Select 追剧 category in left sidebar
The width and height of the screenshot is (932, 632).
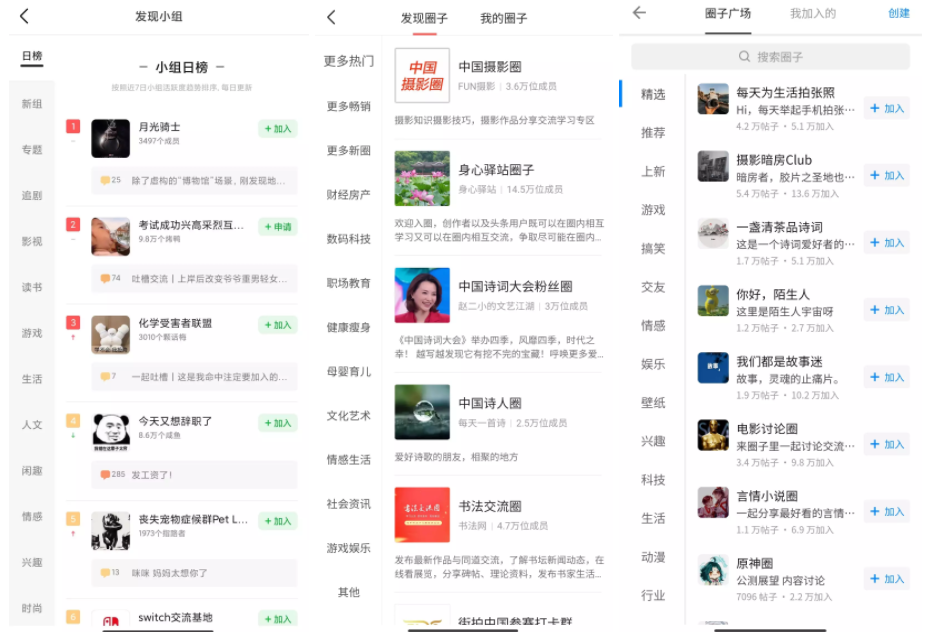[x=32, y=195]
